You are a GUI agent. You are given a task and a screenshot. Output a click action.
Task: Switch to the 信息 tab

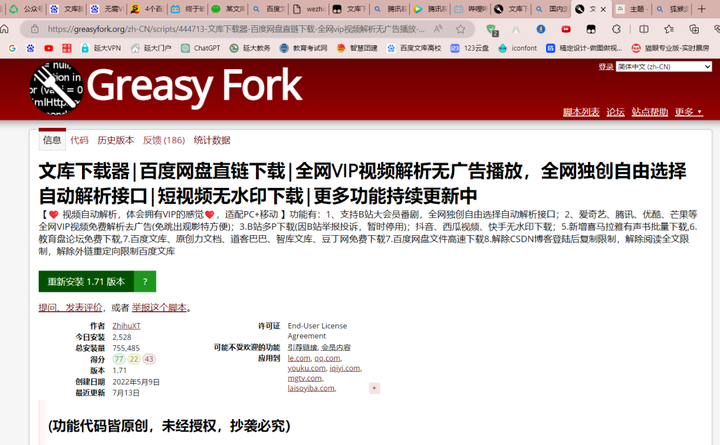point(52,140)
